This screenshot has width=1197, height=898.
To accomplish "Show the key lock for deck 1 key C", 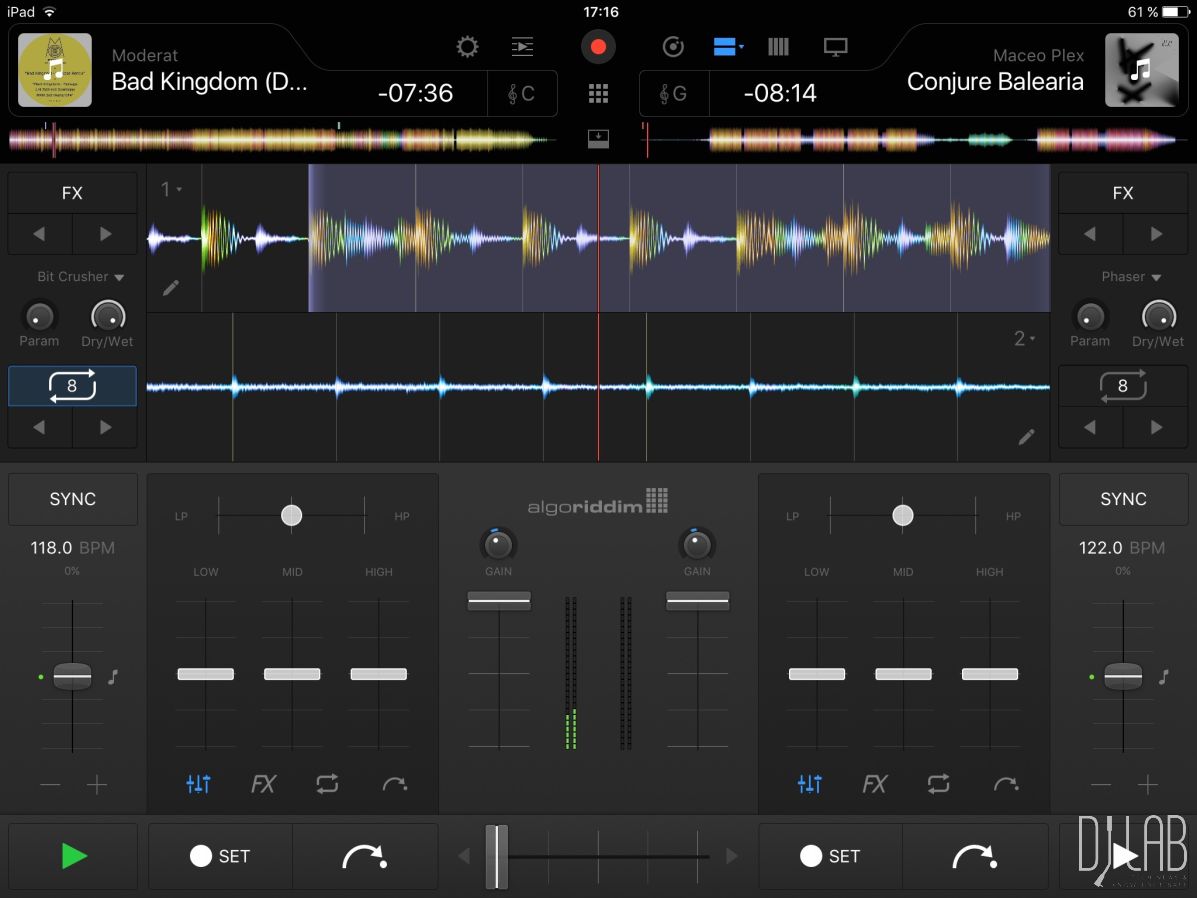I will click(523, 93).
